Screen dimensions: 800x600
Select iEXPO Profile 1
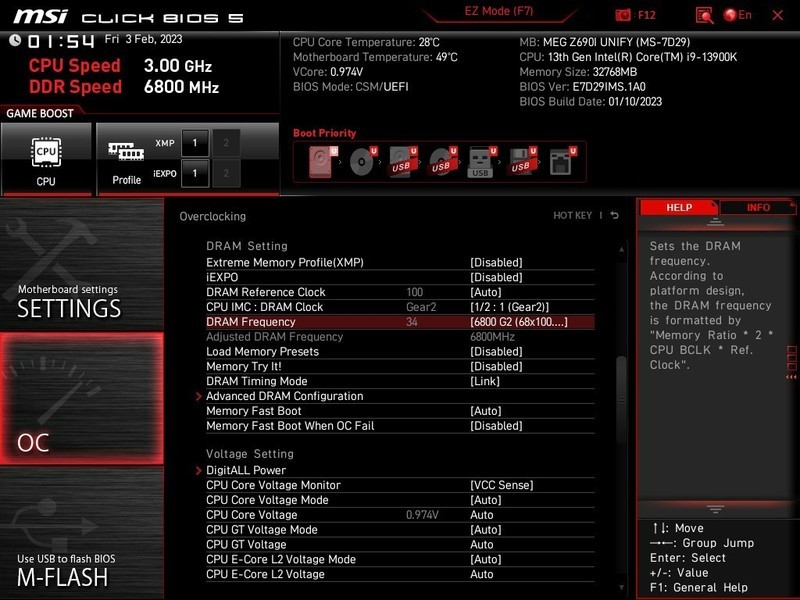(196, 172)
